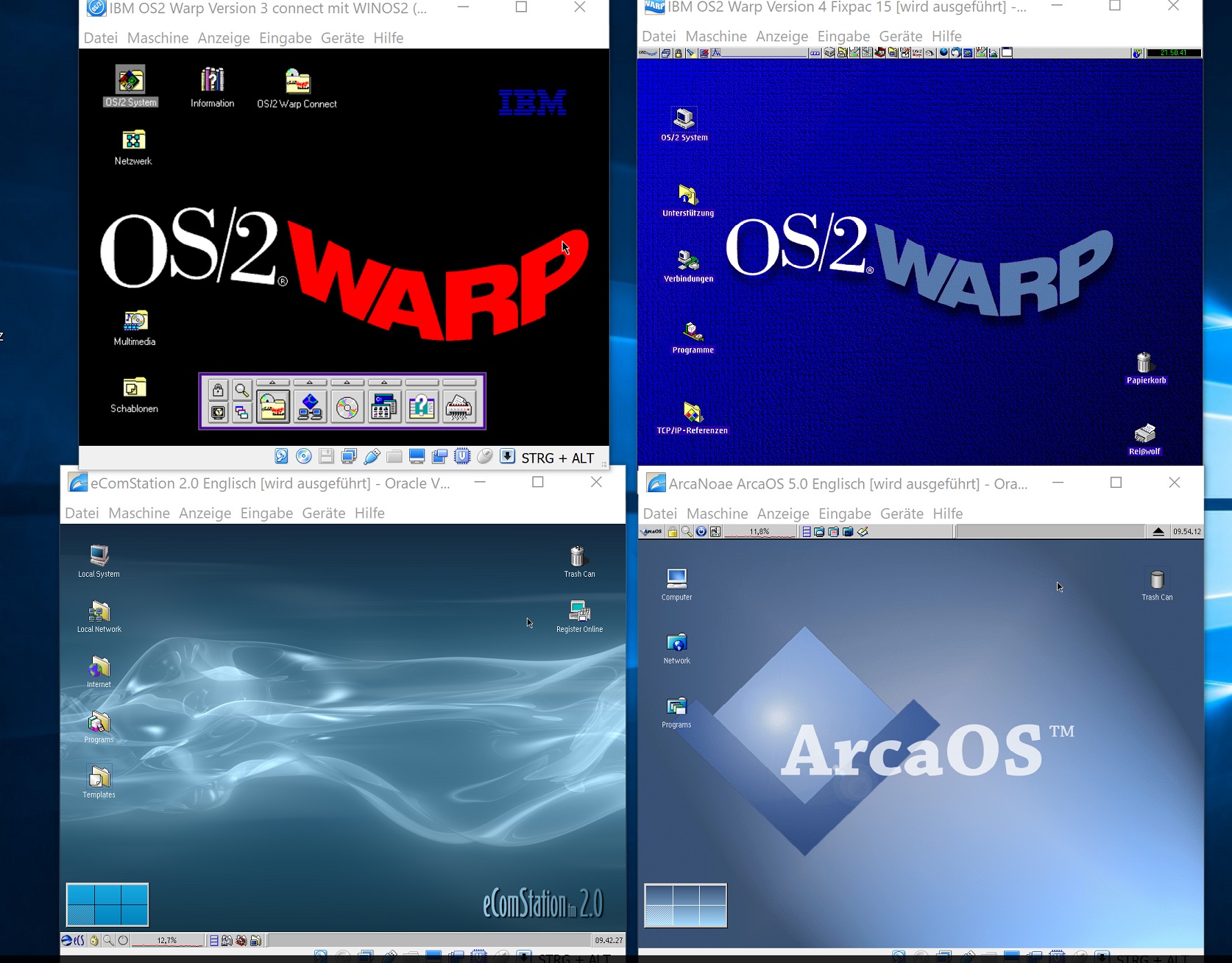Viewport: 1232px width, 963px height.
Task: Click the window list button in LaunchPad
Action: [241, 413]
